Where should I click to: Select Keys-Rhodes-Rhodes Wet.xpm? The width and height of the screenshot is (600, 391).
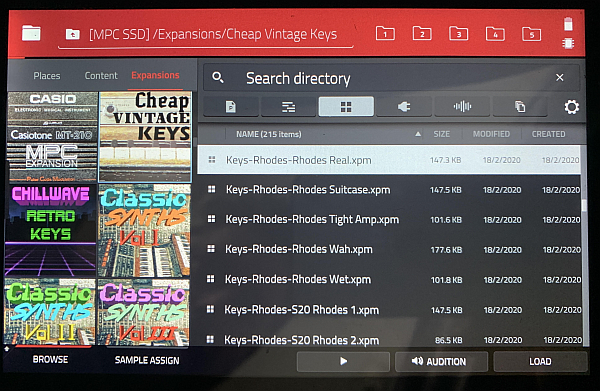click(x=389, y=280)
